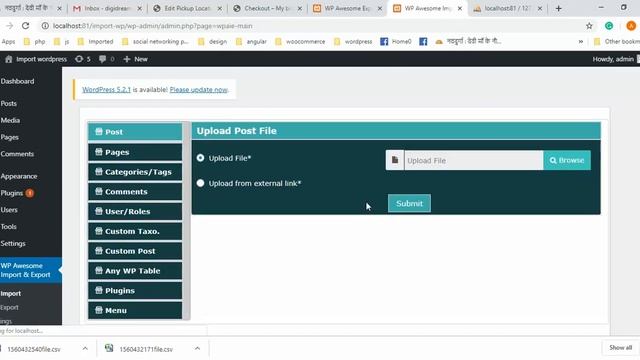Click Howdy, admin account menu
This screenshot has width=640, height=360.
pyautogui.click(x=613, y=59)
